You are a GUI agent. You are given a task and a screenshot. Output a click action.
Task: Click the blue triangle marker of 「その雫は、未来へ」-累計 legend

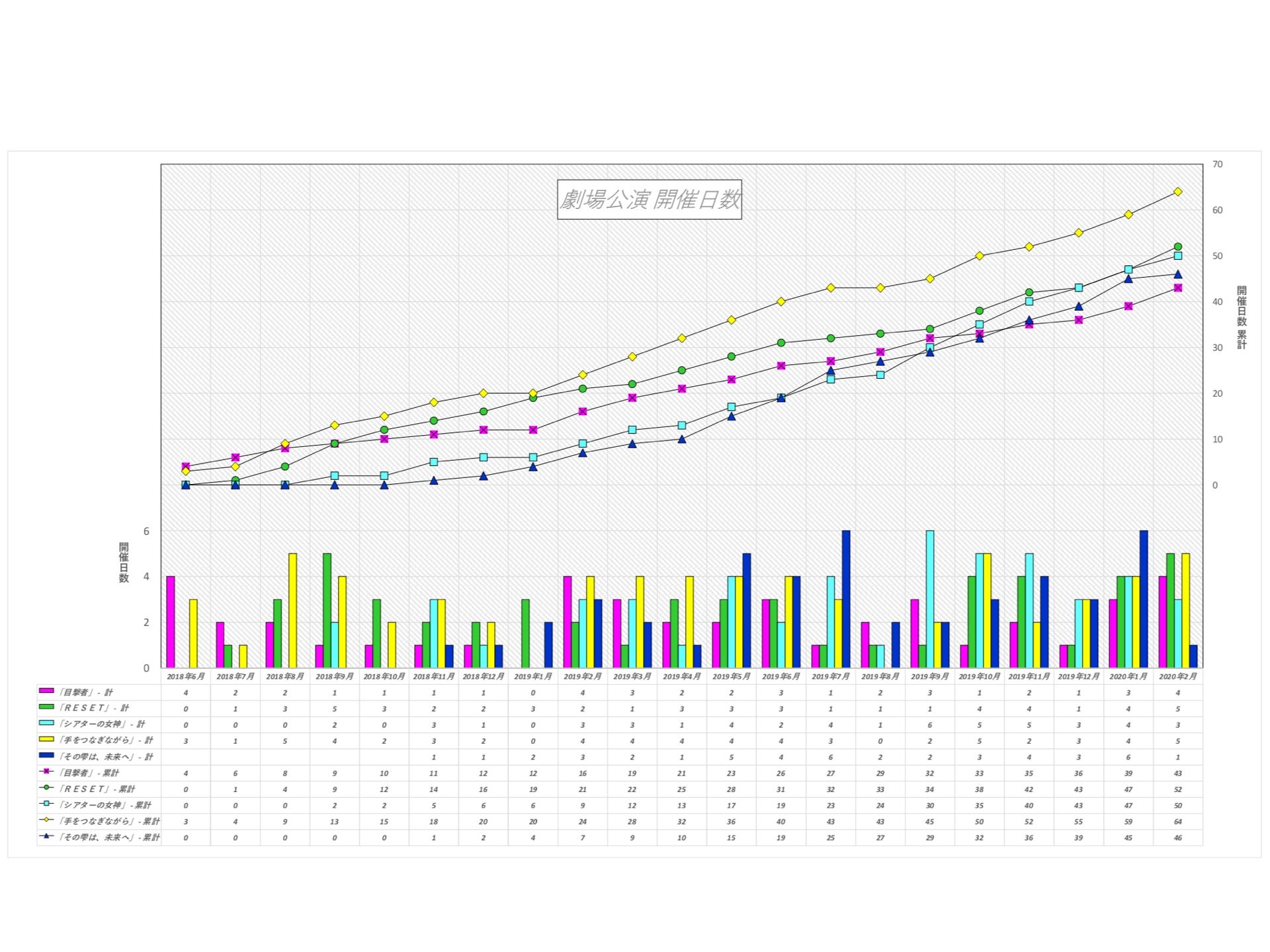pyautogui.click(x=46, y=836)
